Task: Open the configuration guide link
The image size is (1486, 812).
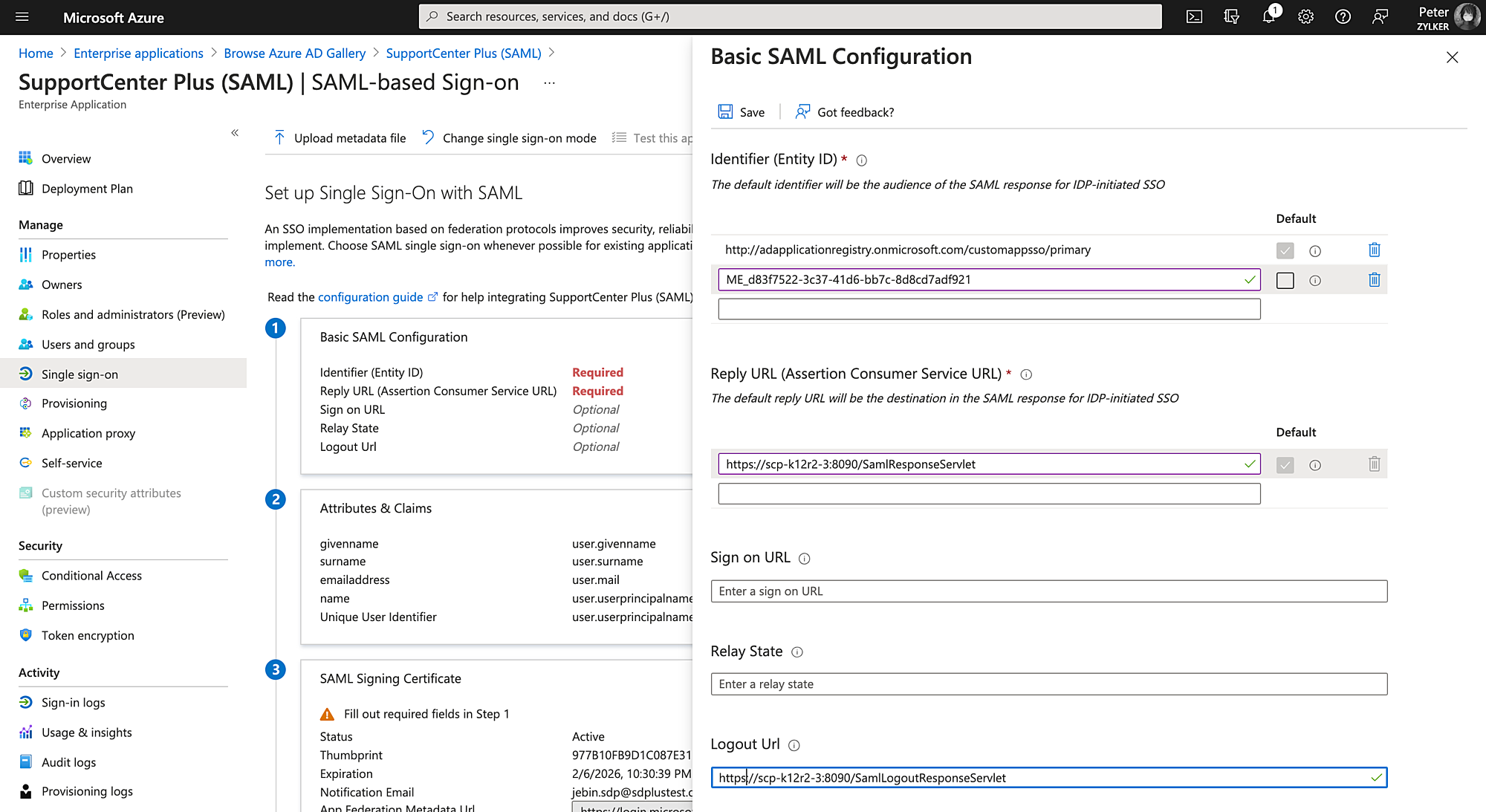Action: (371, 297)
